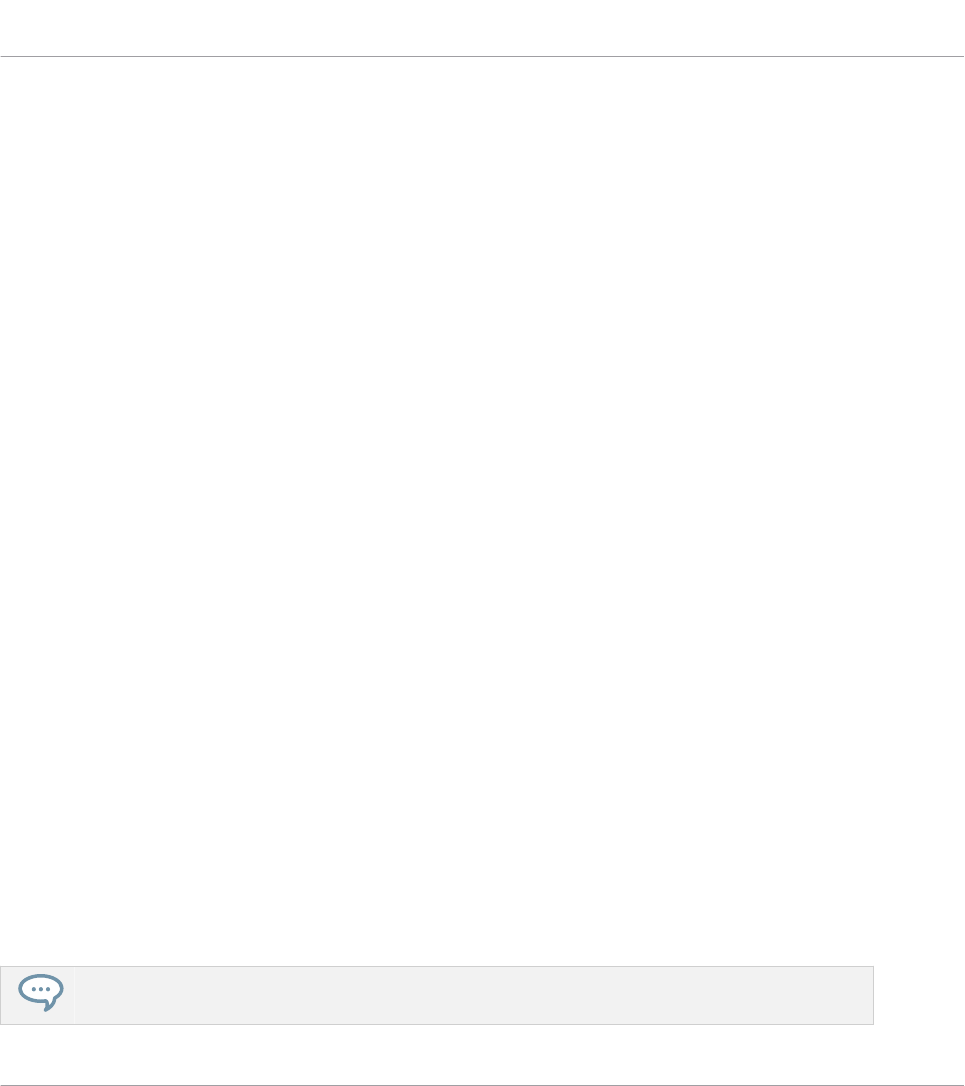Click the footer divider line at the bottom
This screenshot has height=1086, width=965.
click(482, 1085)
